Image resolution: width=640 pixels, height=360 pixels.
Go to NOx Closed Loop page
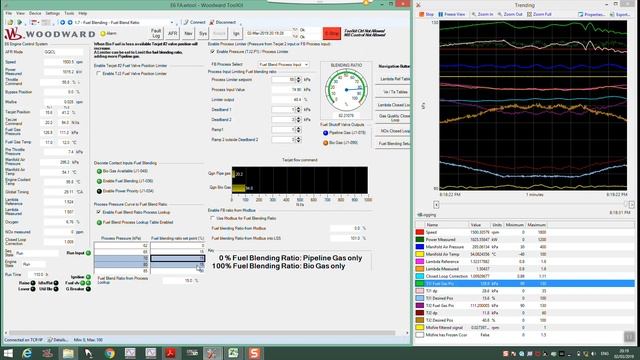pos(394,131)
